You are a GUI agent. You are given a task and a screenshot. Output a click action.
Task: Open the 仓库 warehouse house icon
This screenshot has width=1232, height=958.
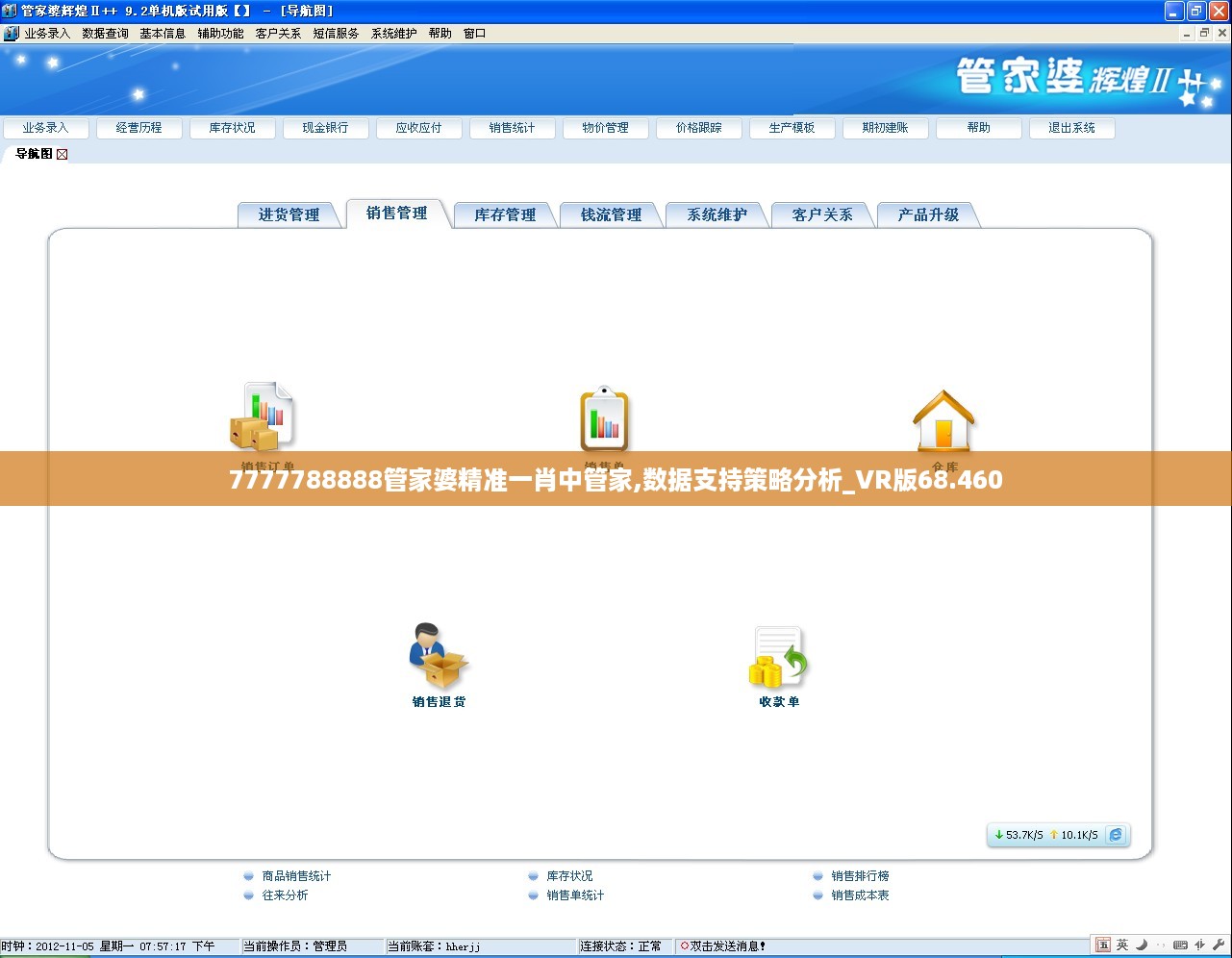click(x=943, y=420)
